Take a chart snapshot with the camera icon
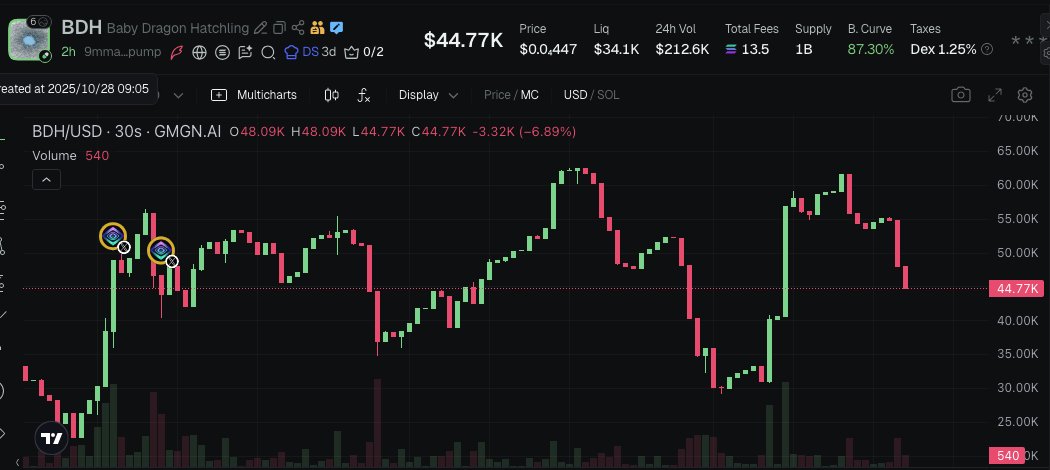The width and height of the screenshot is (1050, 470). coord(960,95)
